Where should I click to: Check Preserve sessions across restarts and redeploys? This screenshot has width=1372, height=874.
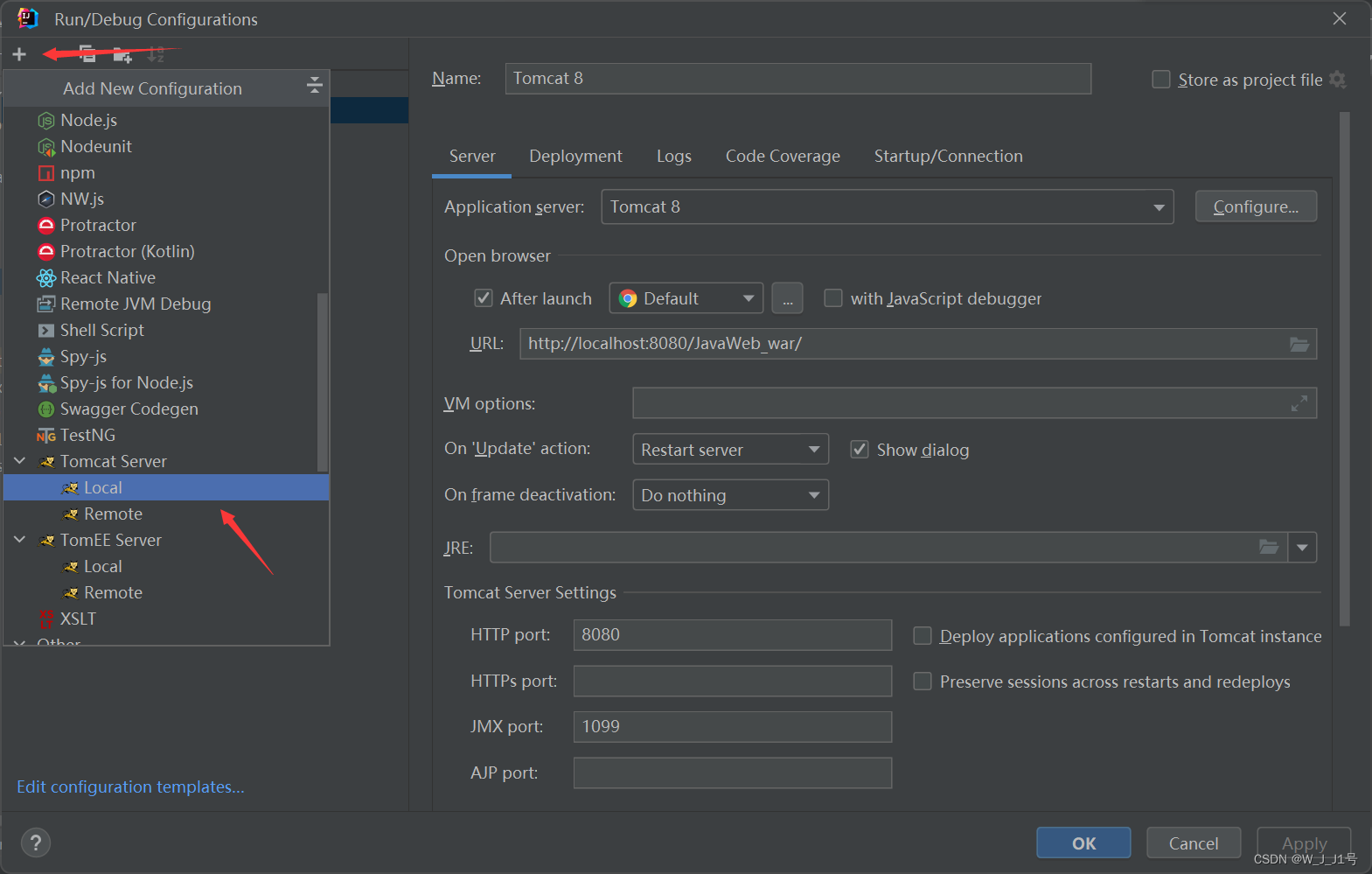pos(923,682)
